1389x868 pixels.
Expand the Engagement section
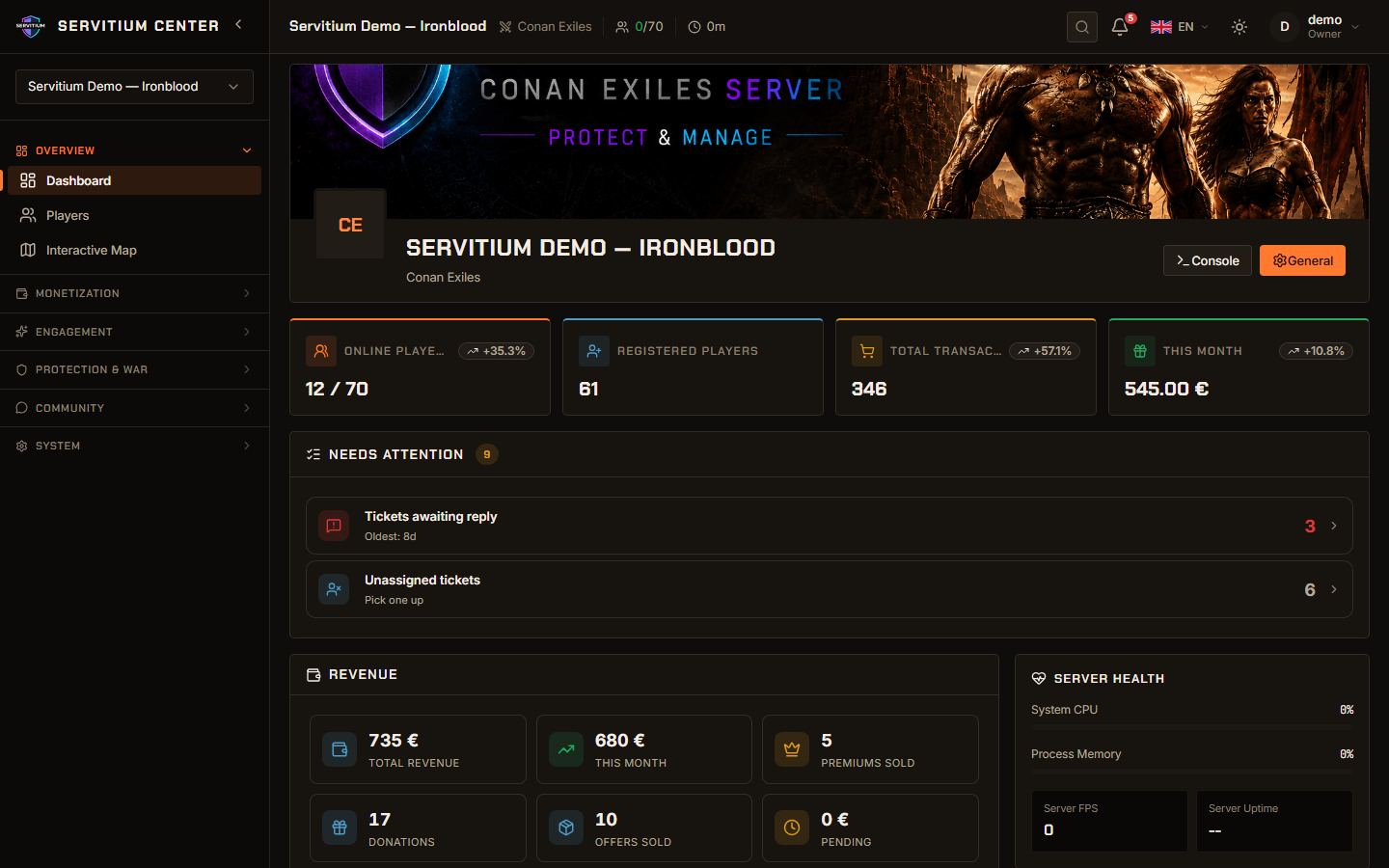[x=134, y=332]
